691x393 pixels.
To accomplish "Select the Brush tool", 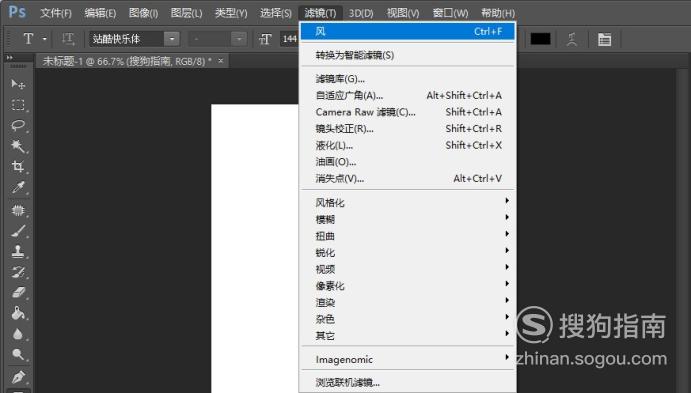I will (18, 231).
